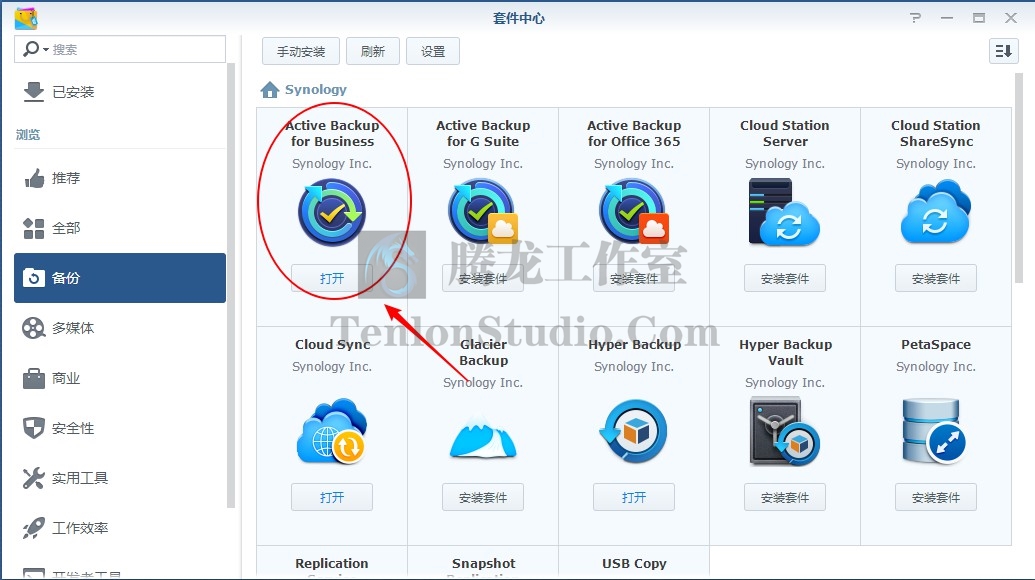This screenshot has height=580, width=1035.
Task: Open the Synology breadcrumb link
Action: (x=316, y=90)
